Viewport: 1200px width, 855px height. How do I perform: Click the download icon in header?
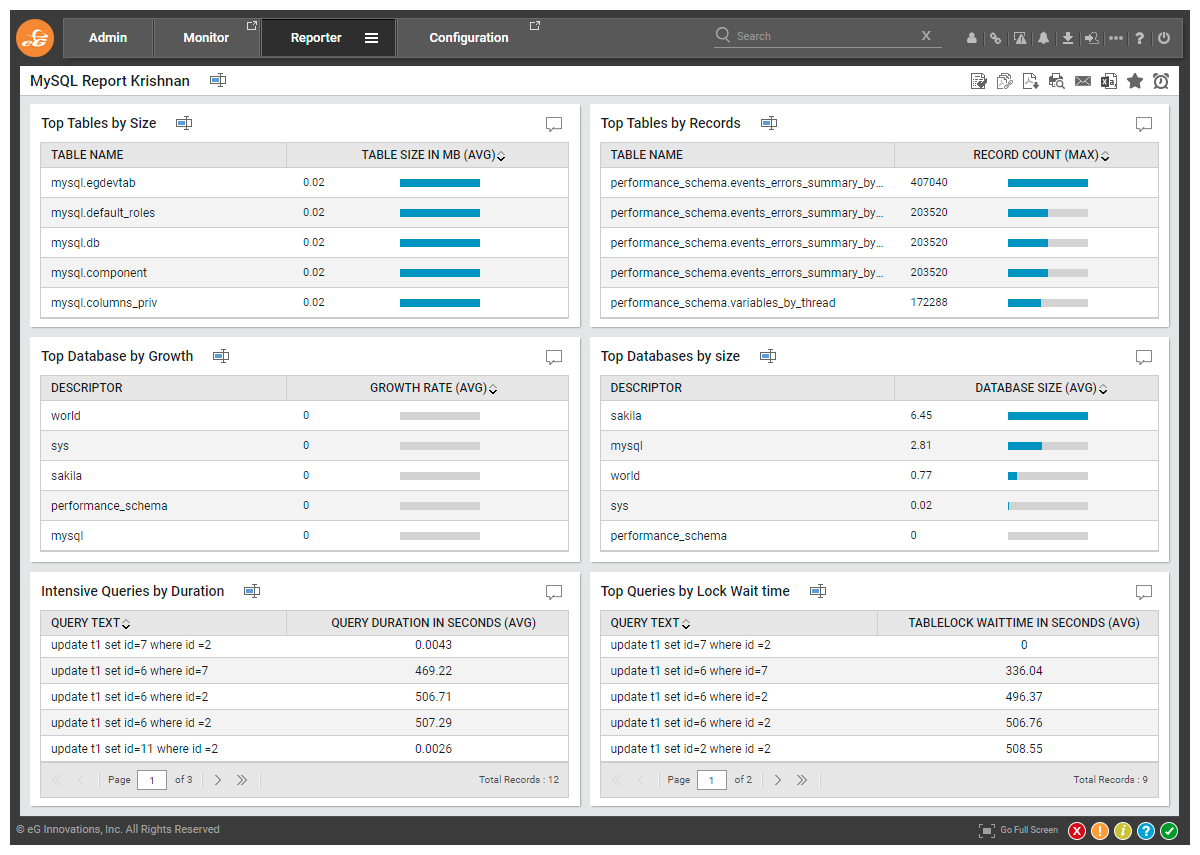tap(1068, 38)
